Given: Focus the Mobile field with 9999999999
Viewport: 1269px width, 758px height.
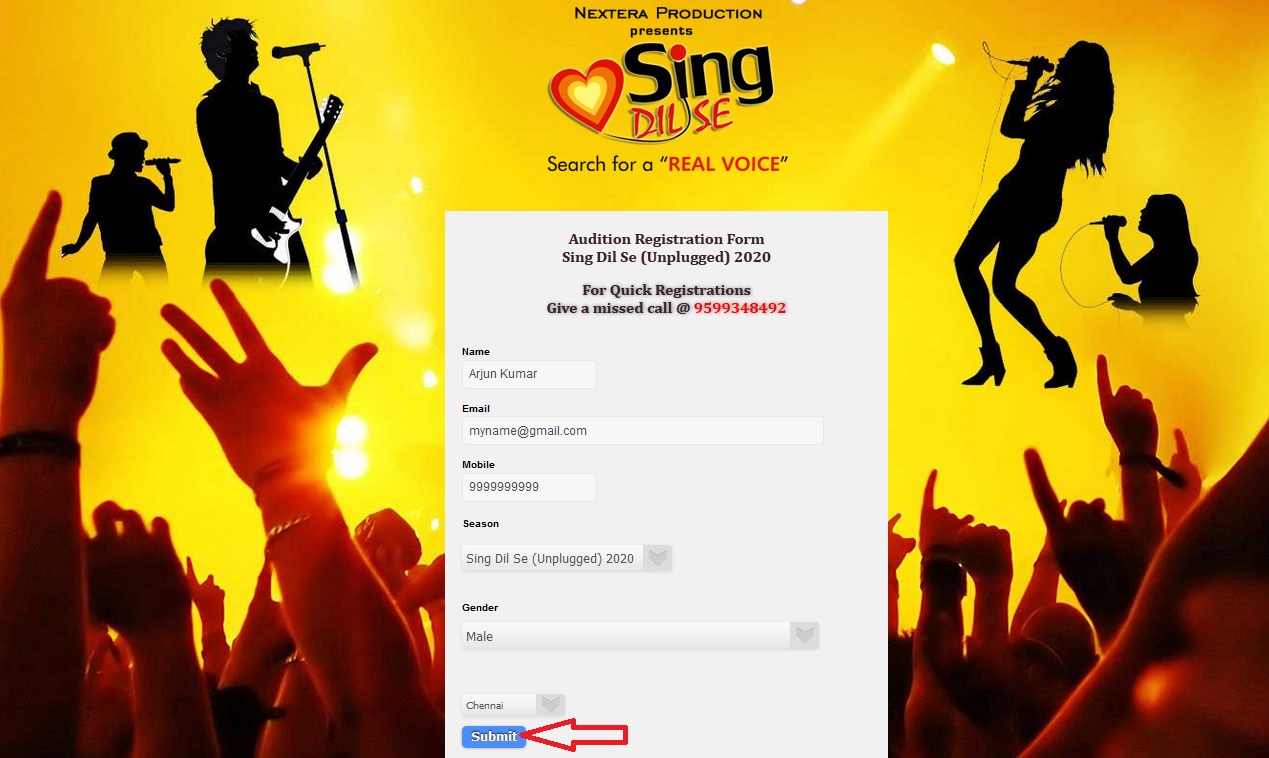Looking at the screenshot, I should coord(529,487).
